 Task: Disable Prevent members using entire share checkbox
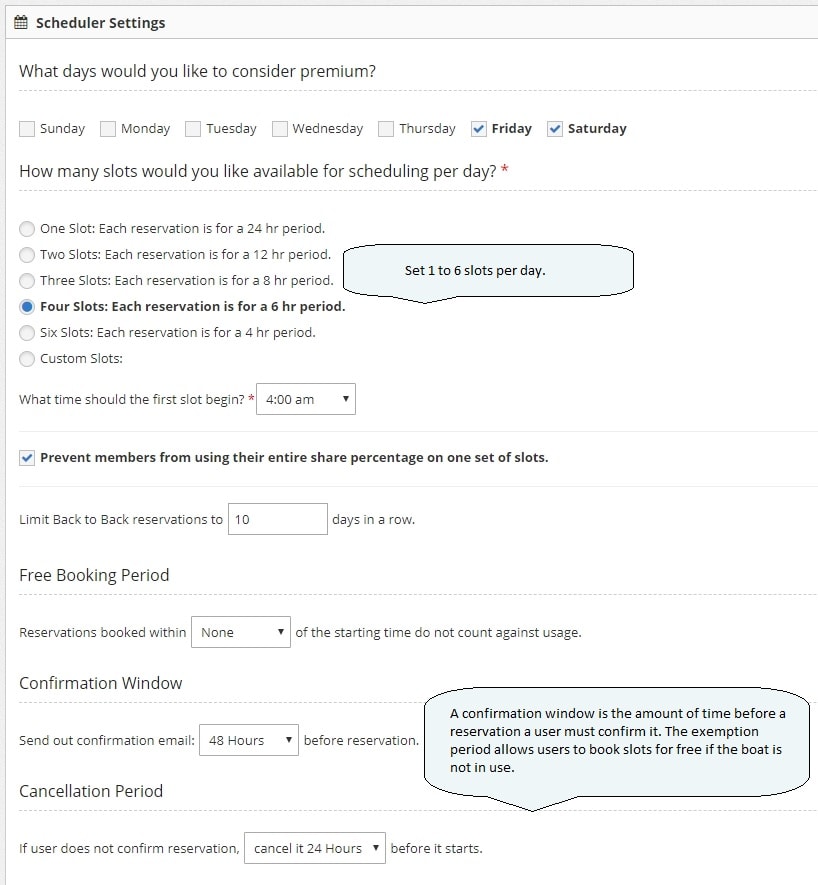pyautogui.click(x=27, y=458)
